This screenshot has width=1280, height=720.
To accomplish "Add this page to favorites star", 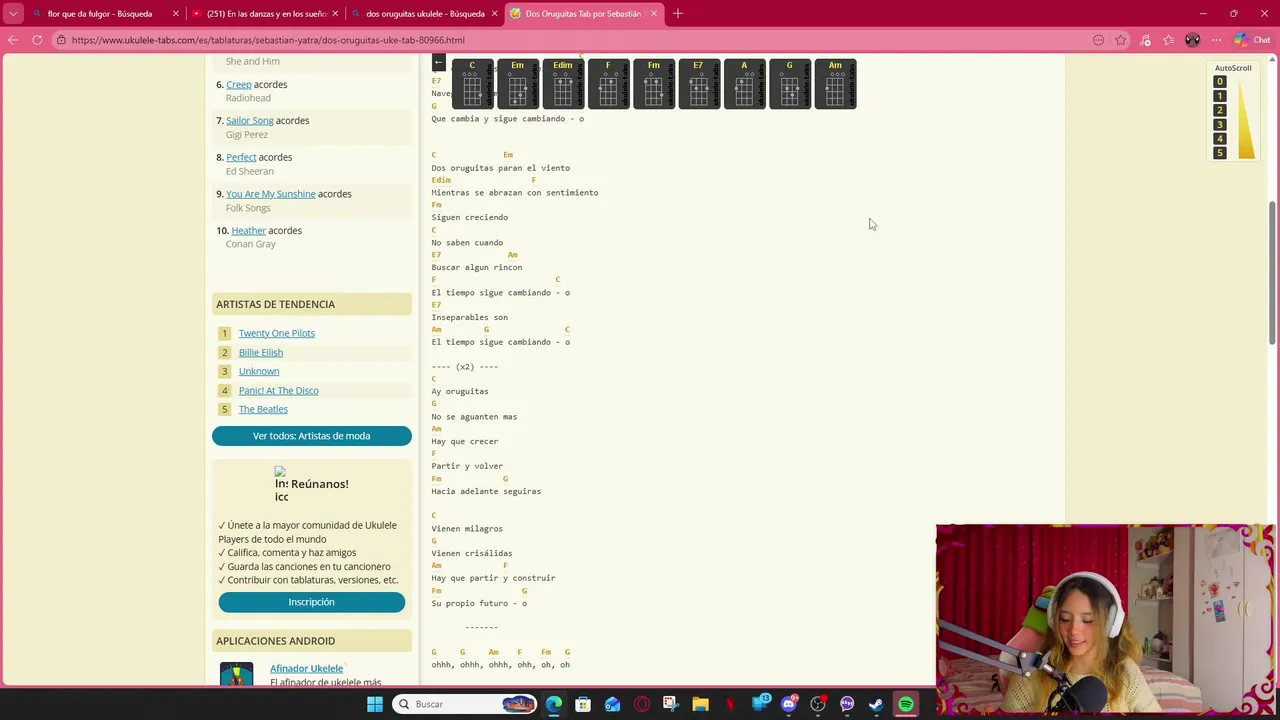I will coord(1121,40).
